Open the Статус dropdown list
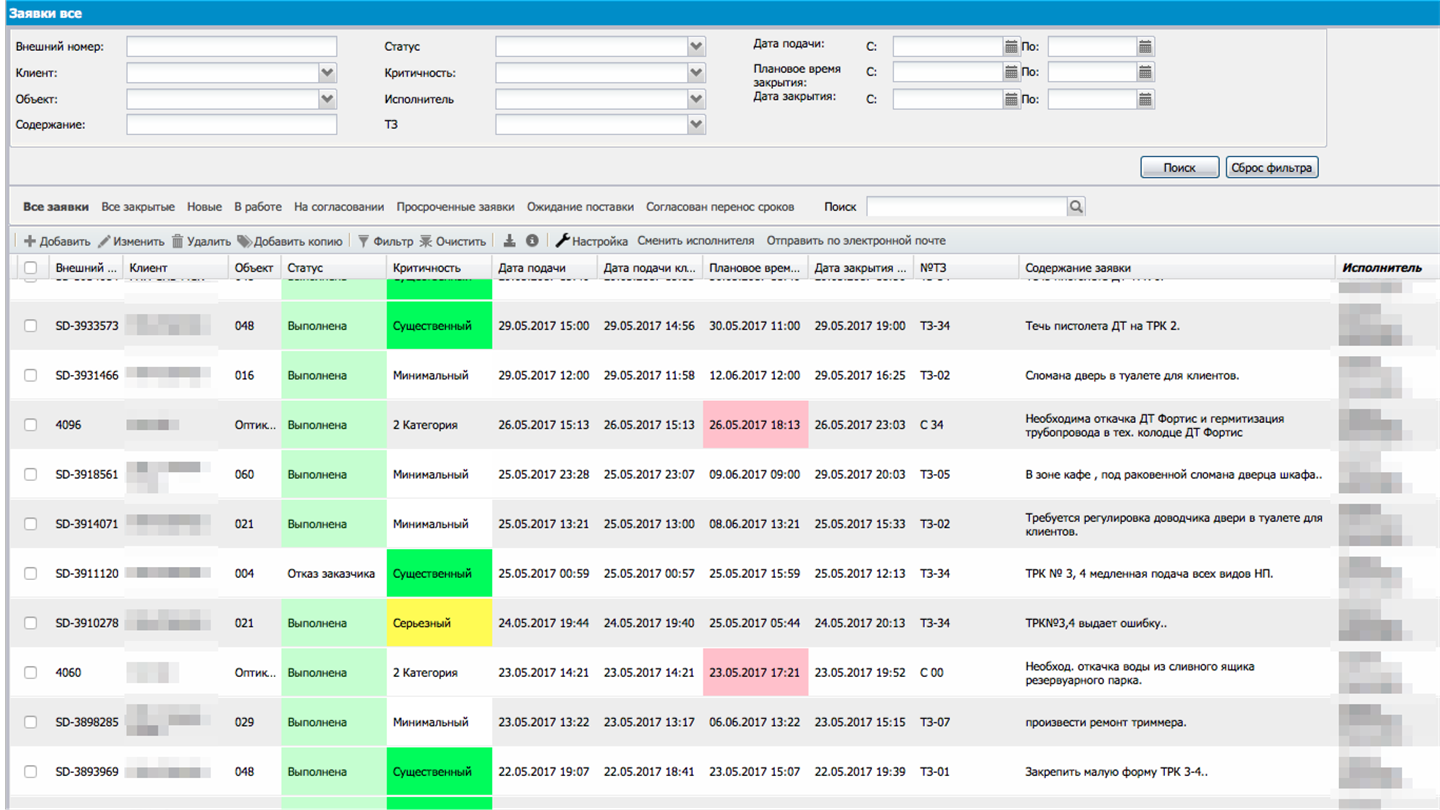This screenshot has height=810, width=1440. click(696, 47)
